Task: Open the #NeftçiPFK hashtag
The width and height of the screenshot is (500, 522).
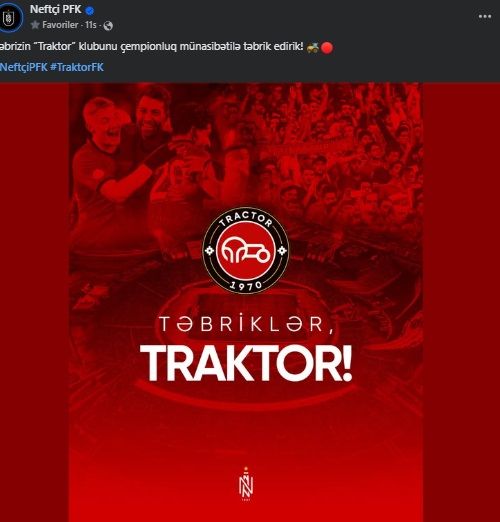Action: tap(24, 67)
